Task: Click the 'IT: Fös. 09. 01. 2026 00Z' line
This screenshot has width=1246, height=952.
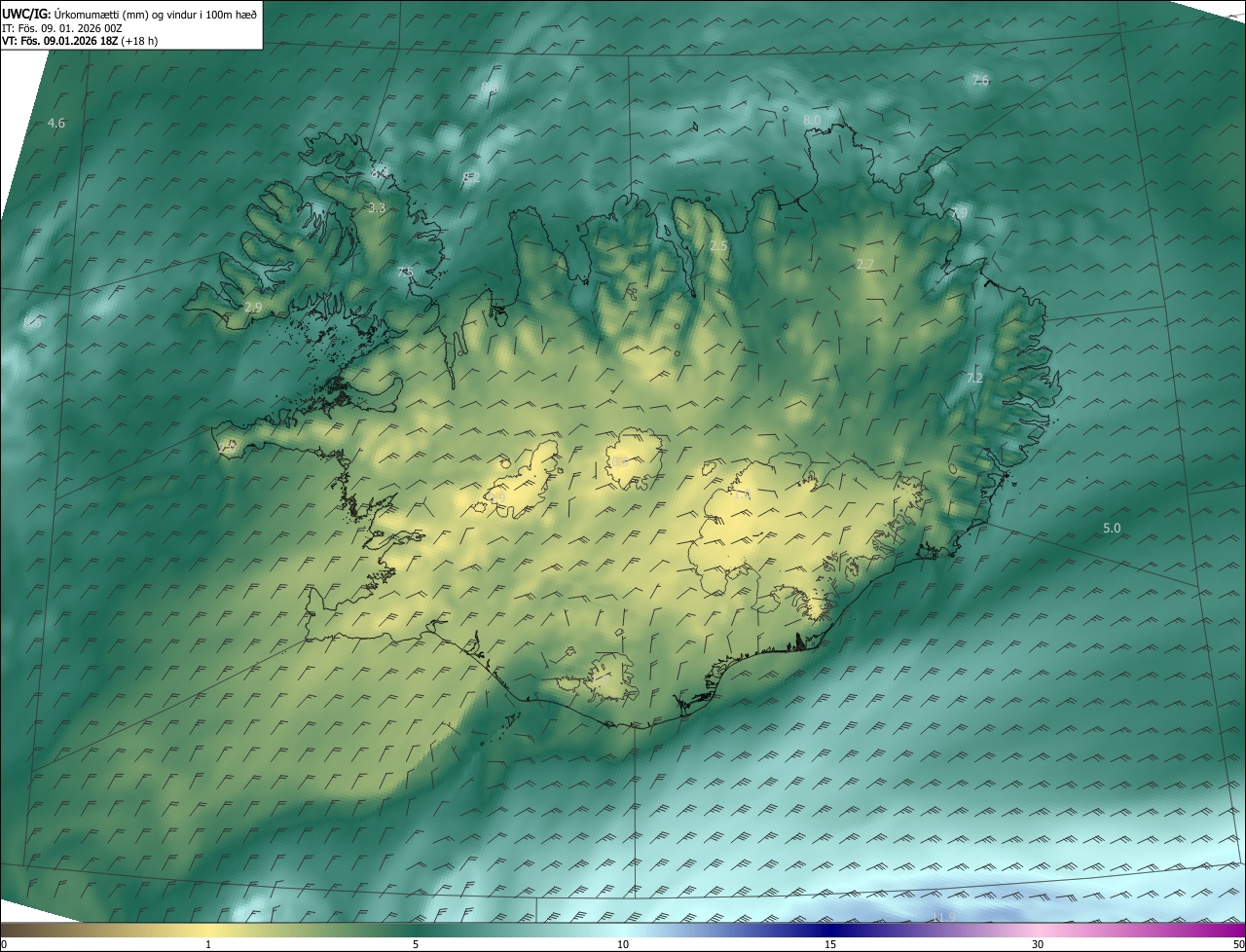Action: [x=62, y=27]
